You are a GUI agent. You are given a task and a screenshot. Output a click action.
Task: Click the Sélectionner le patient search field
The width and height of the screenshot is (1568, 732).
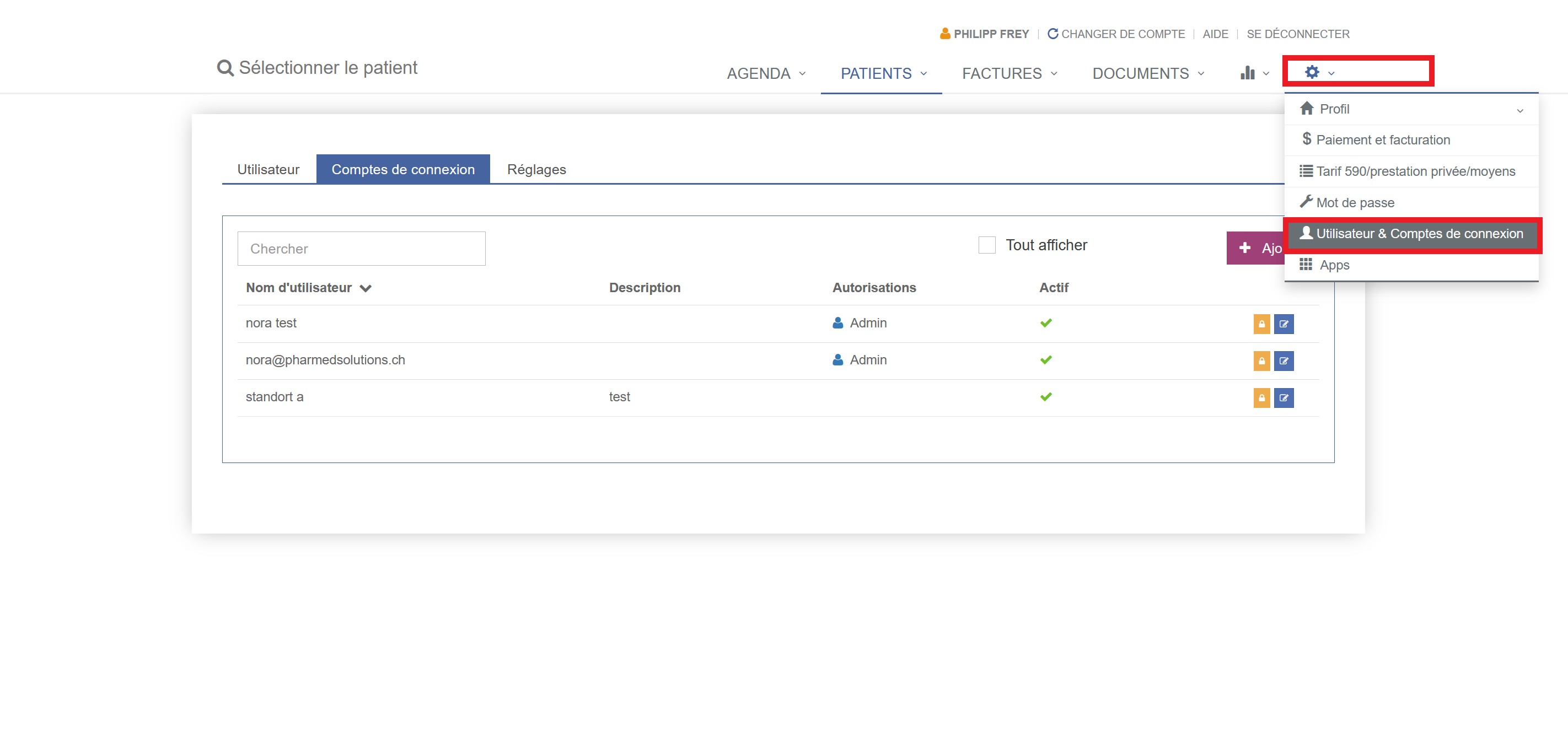(x=327, y=68)
